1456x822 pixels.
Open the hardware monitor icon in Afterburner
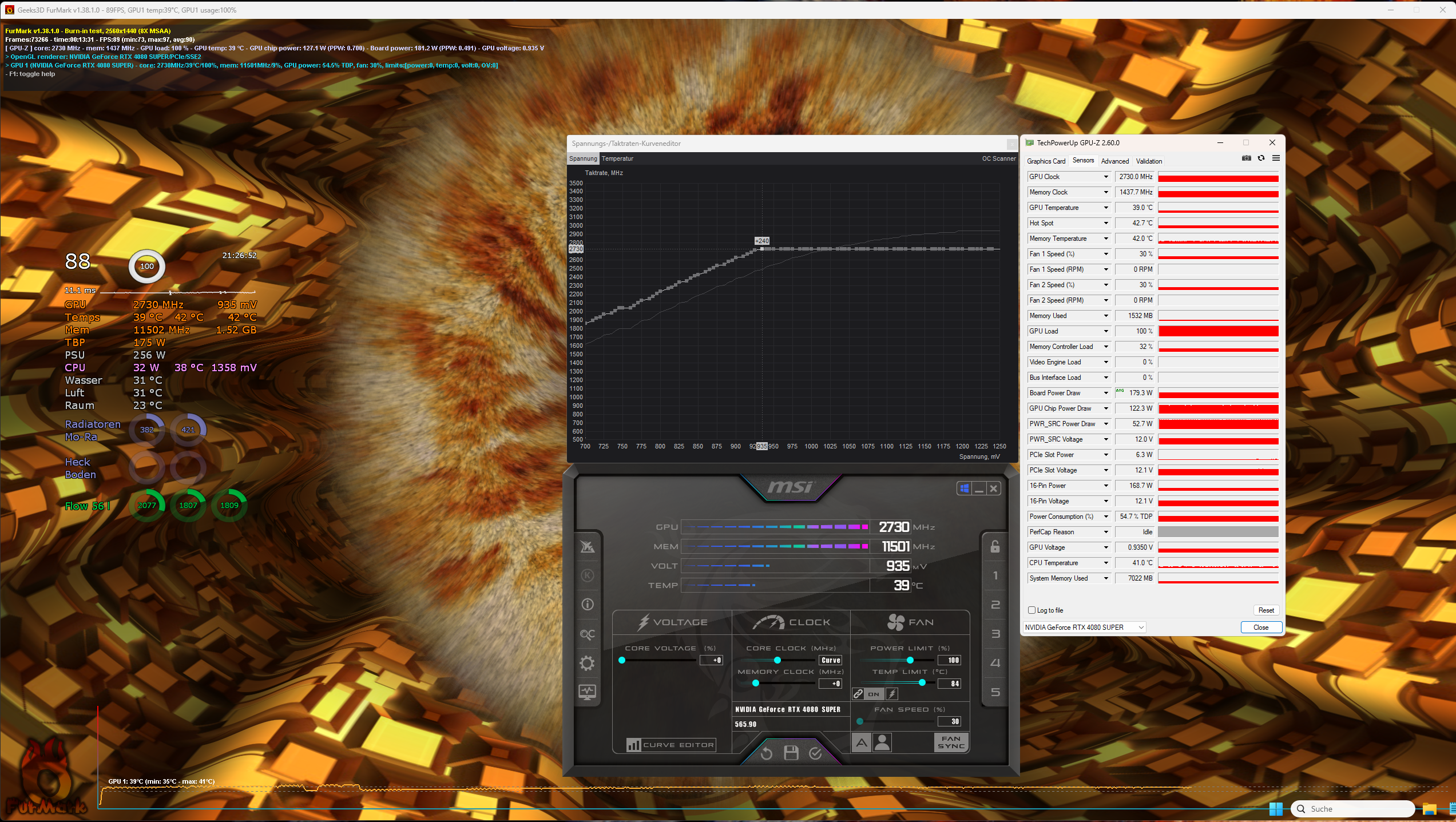pos(587,692)
